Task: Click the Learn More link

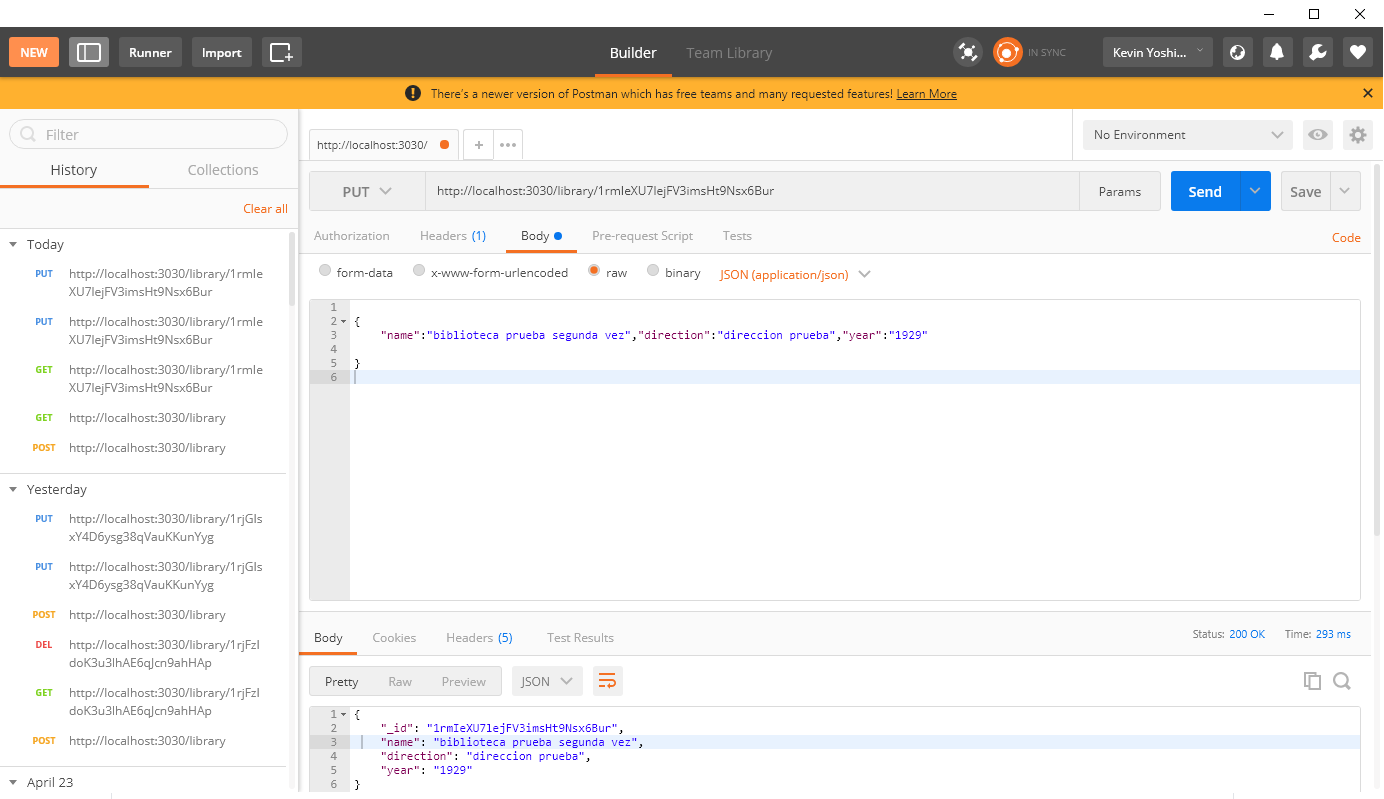Action: coord(926,93)
